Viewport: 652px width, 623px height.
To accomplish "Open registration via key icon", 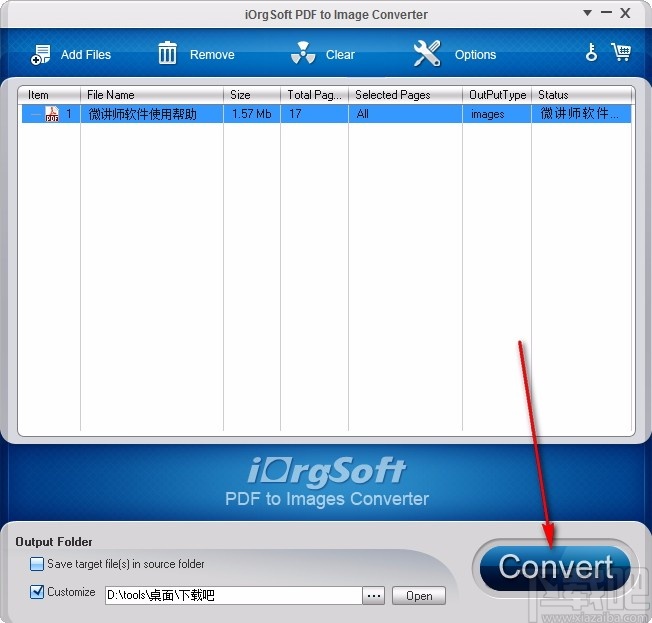I will pos(591,52).
